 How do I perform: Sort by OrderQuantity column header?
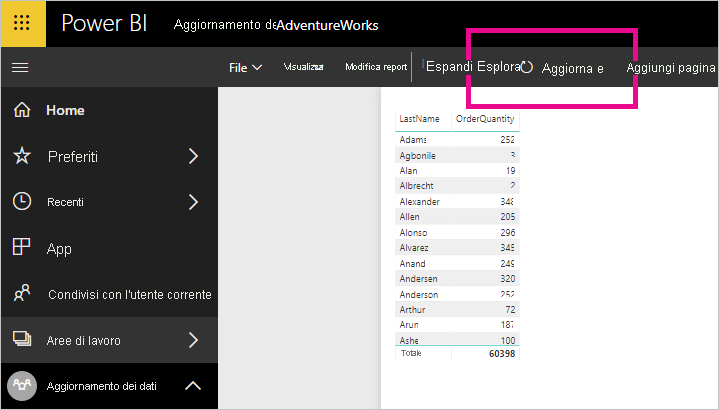(485, 119)
